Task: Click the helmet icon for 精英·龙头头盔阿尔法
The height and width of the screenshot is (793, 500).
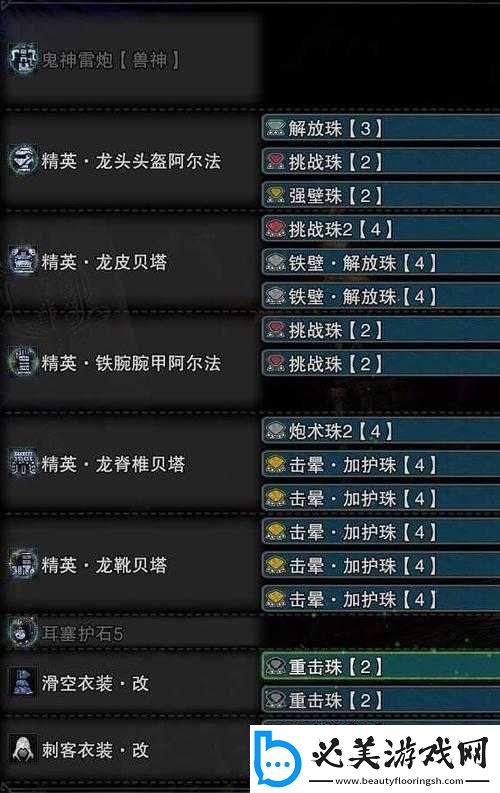Action: 23,160
